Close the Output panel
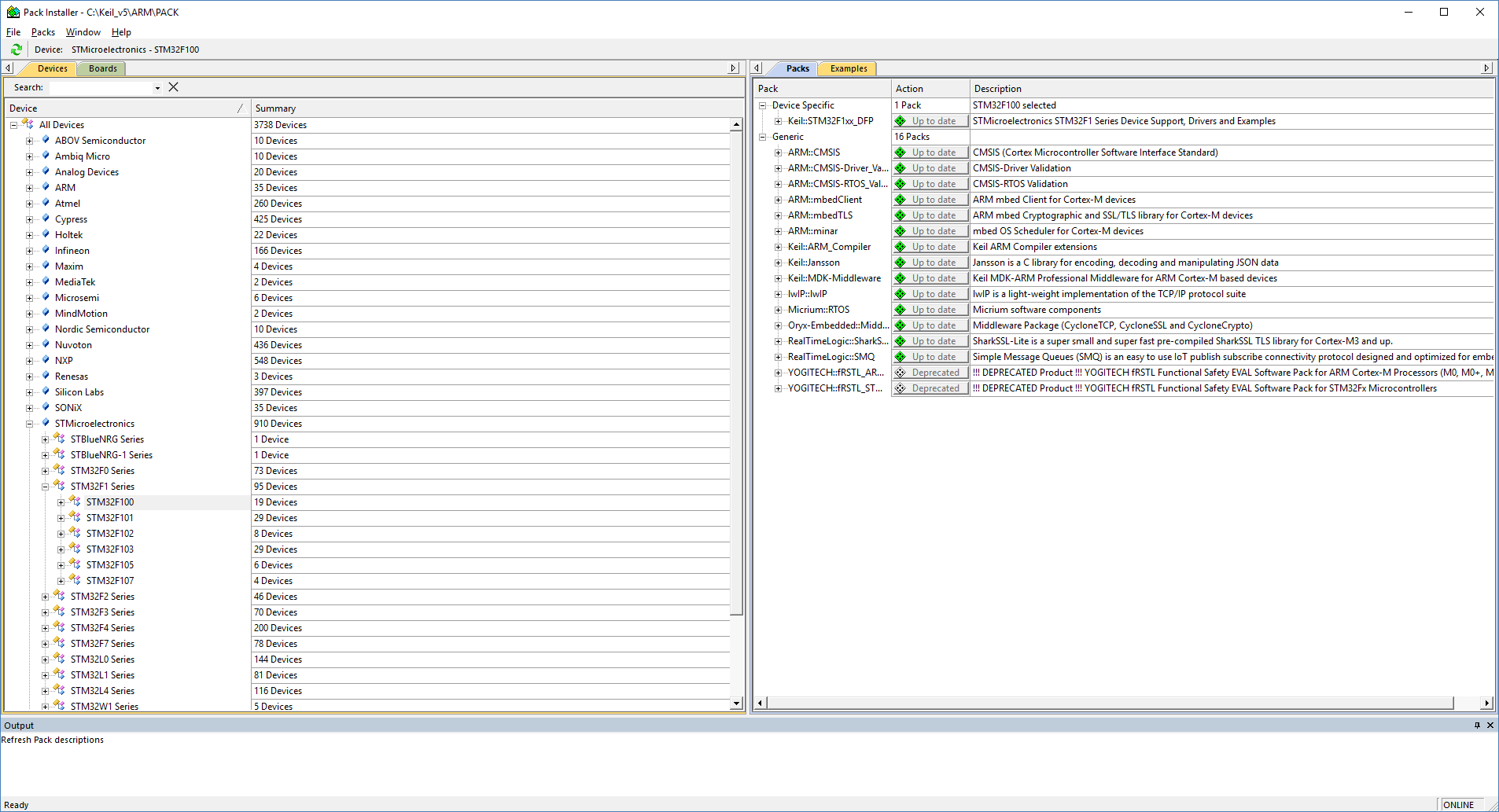Image resolution: width=1499 pixels, height=812 pixels. 1490,725
